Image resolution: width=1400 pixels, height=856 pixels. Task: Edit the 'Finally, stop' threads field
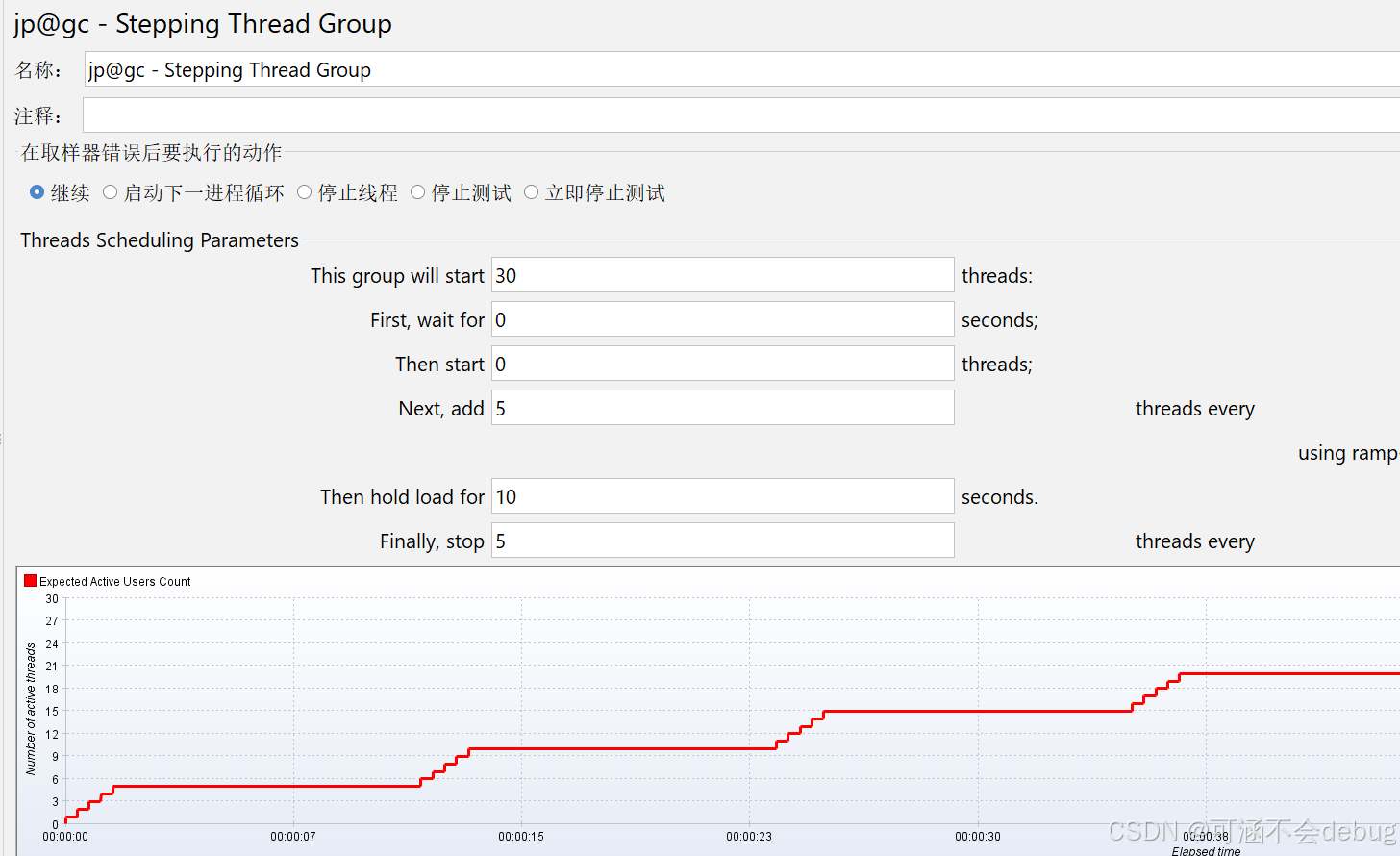click(x=722, y=541)
